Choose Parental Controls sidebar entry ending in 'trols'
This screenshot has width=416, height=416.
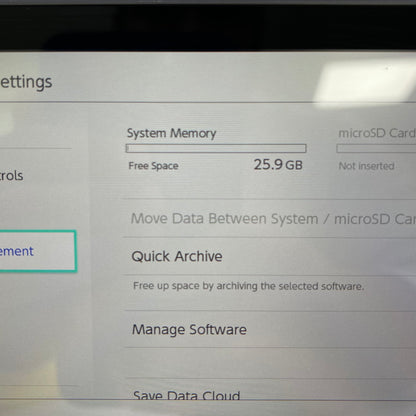[12, 176]
